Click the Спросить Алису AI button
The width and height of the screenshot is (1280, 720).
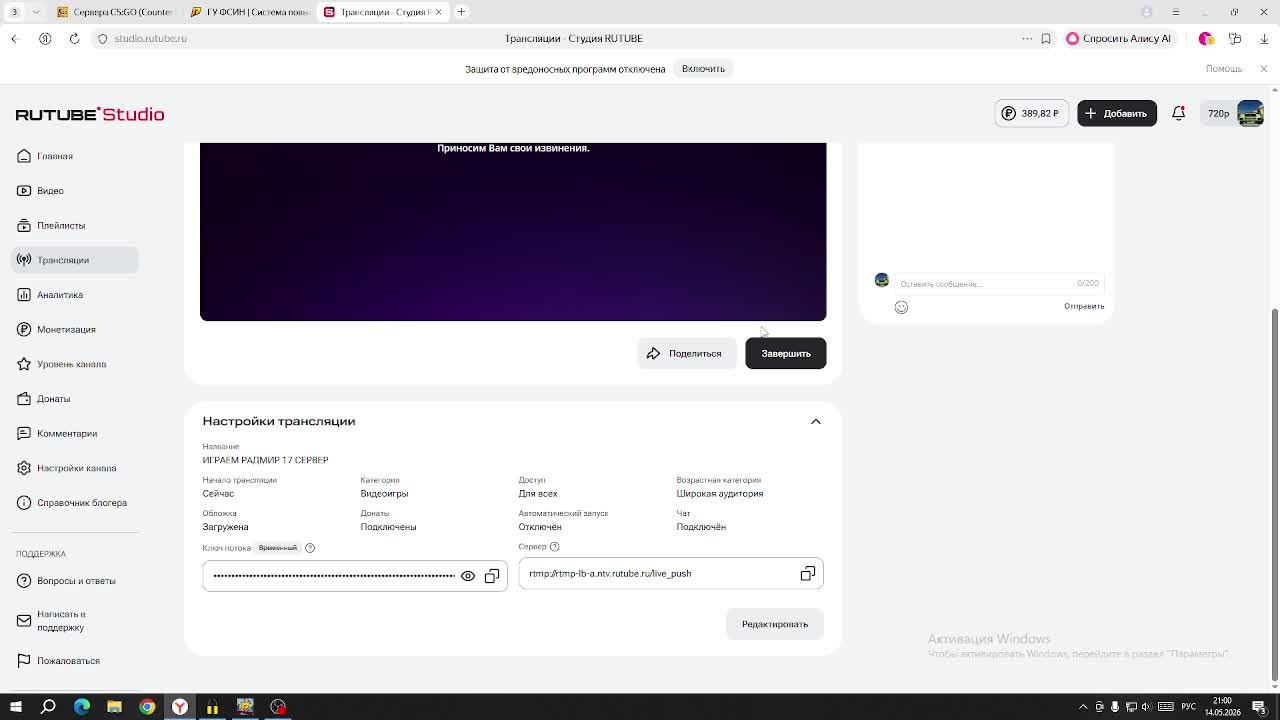[x=1118, y=38]
